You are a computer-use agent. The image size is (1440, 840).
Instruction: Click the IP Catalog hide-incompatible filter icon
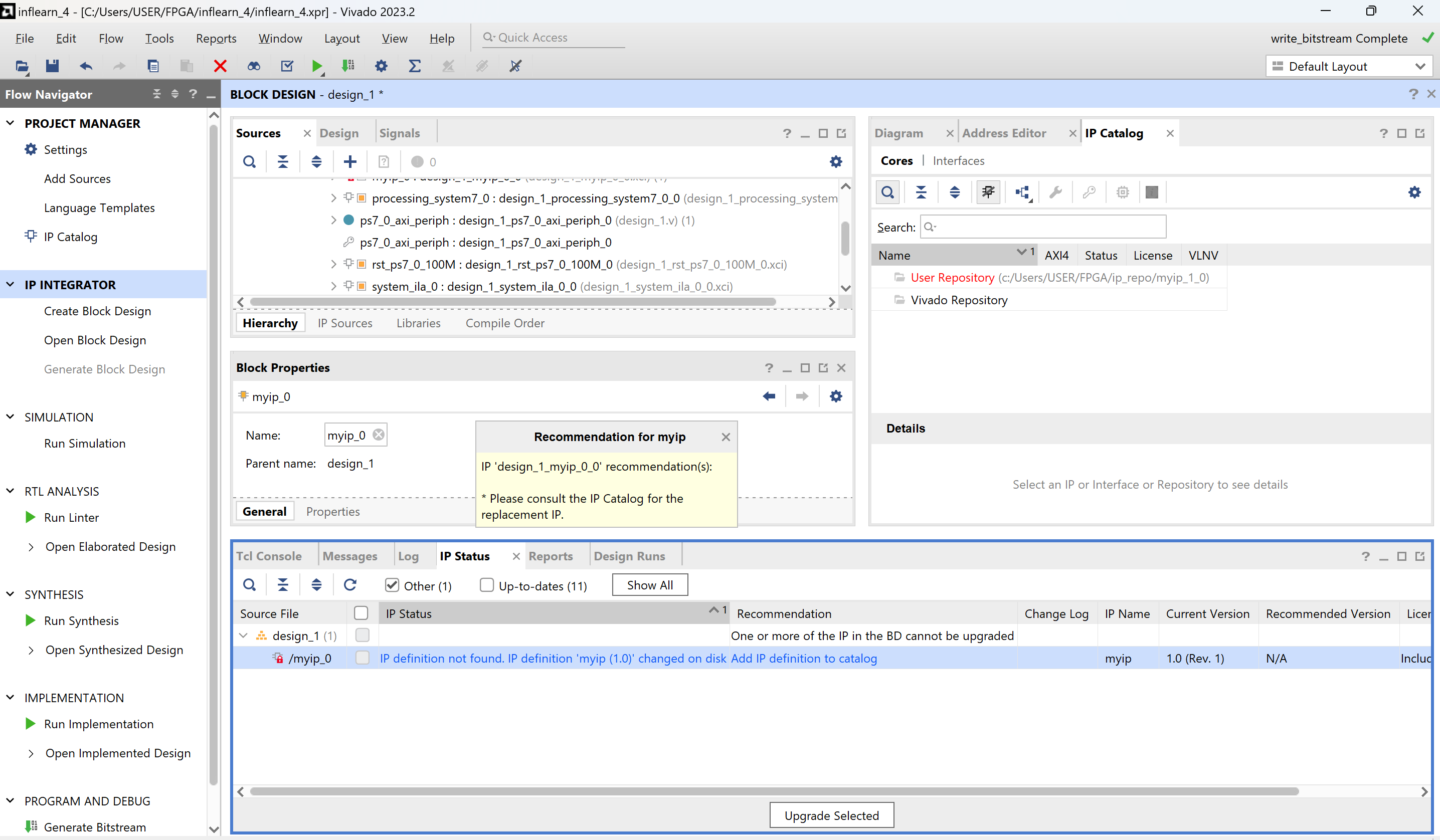[x=988, y=192]
